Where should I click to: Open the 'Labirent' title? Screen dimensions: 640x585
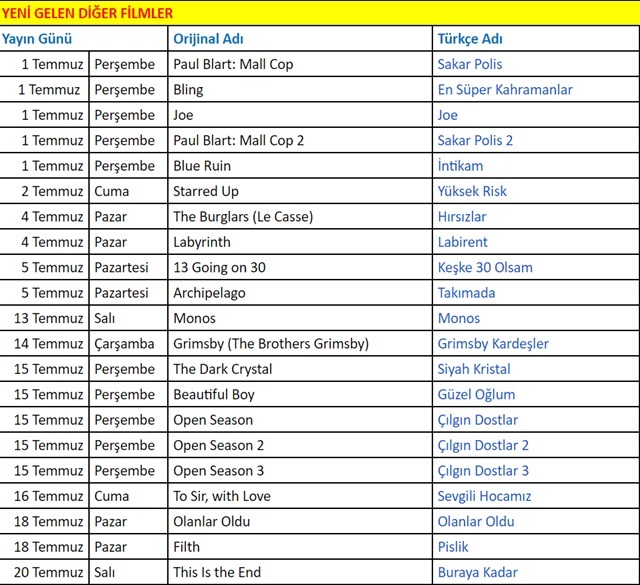coord(462,242)
